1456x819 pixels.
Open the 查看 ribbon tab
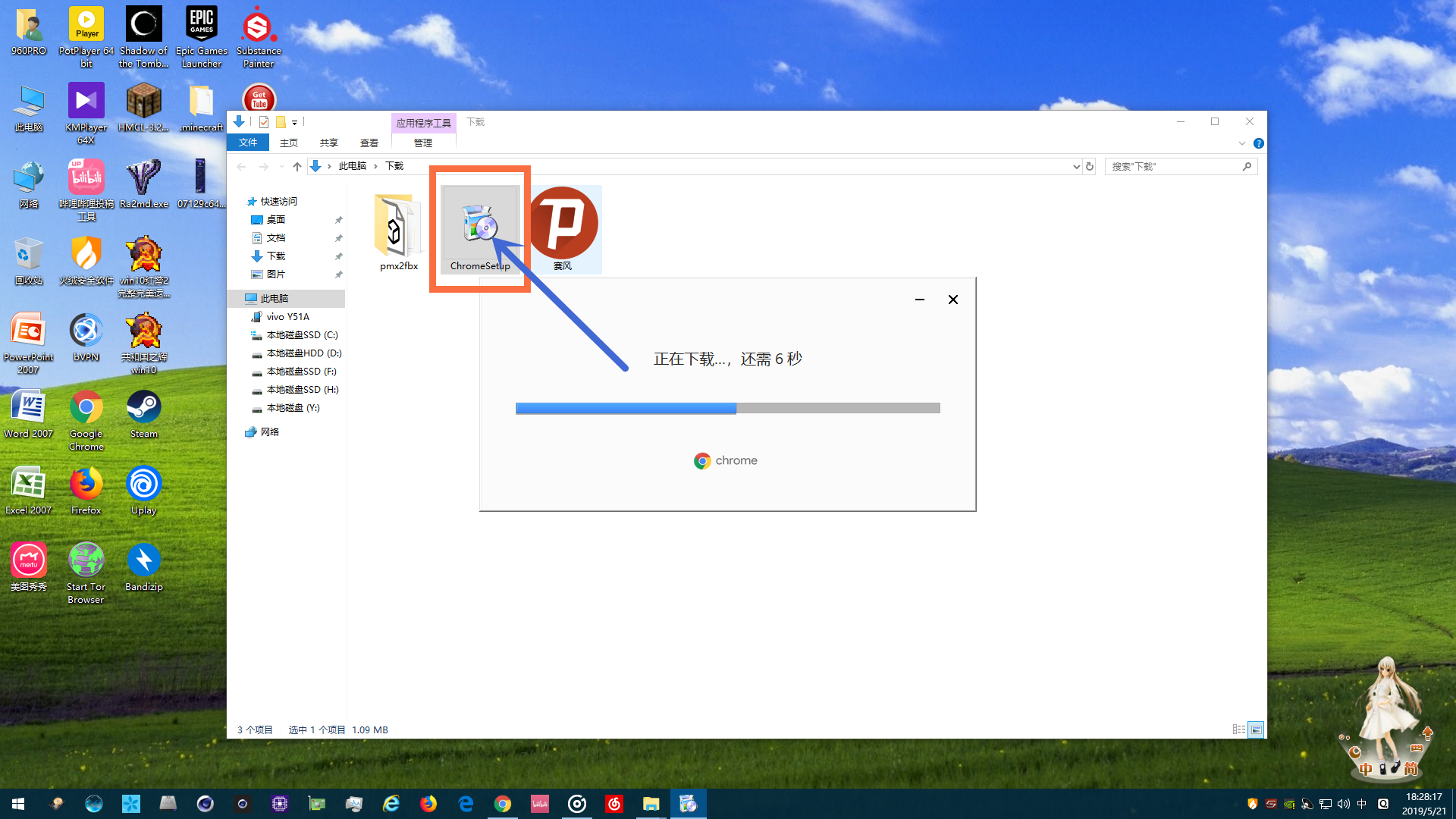coord(369,143)
